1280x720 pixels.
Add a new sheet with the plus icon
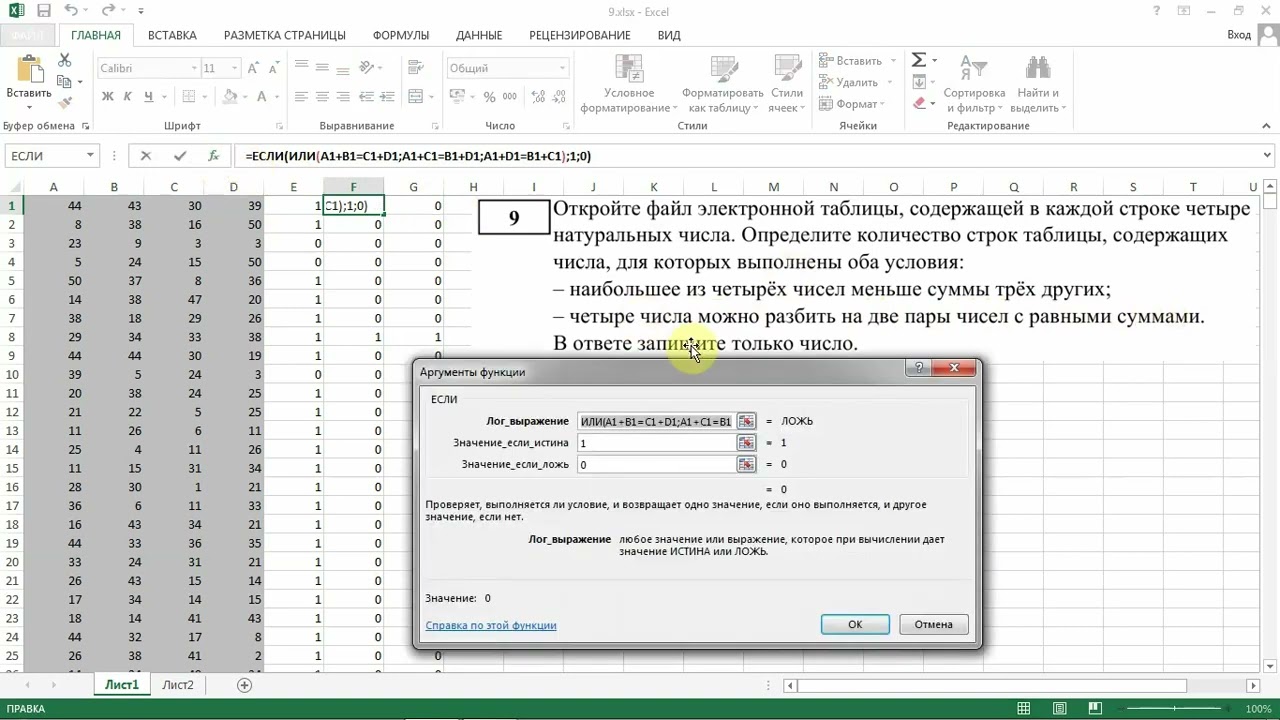[x=244, y=685]
